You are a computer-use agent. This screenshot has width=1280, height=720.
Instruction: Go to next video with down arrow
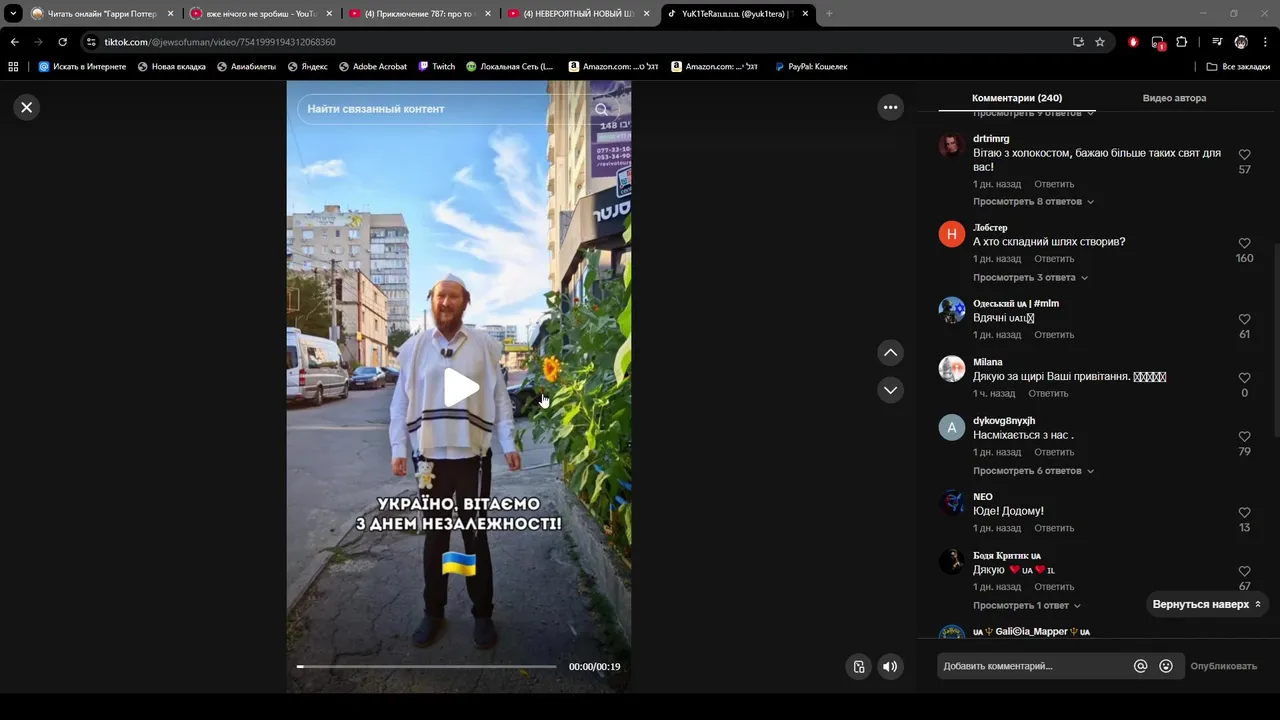pos(890,390)
